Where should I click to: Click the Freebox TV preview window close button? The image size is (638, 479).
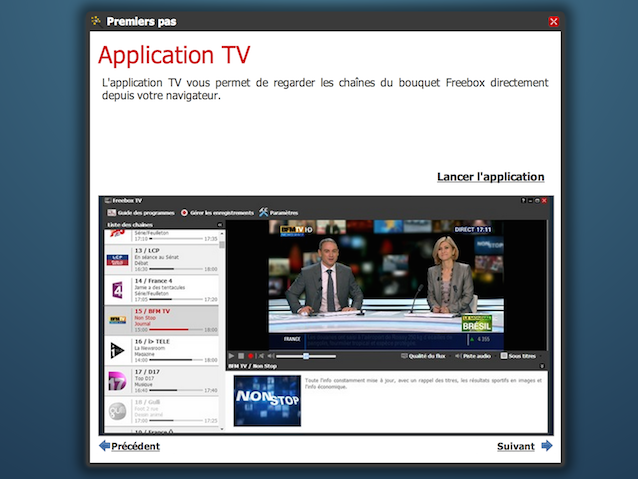coord(544,201)
